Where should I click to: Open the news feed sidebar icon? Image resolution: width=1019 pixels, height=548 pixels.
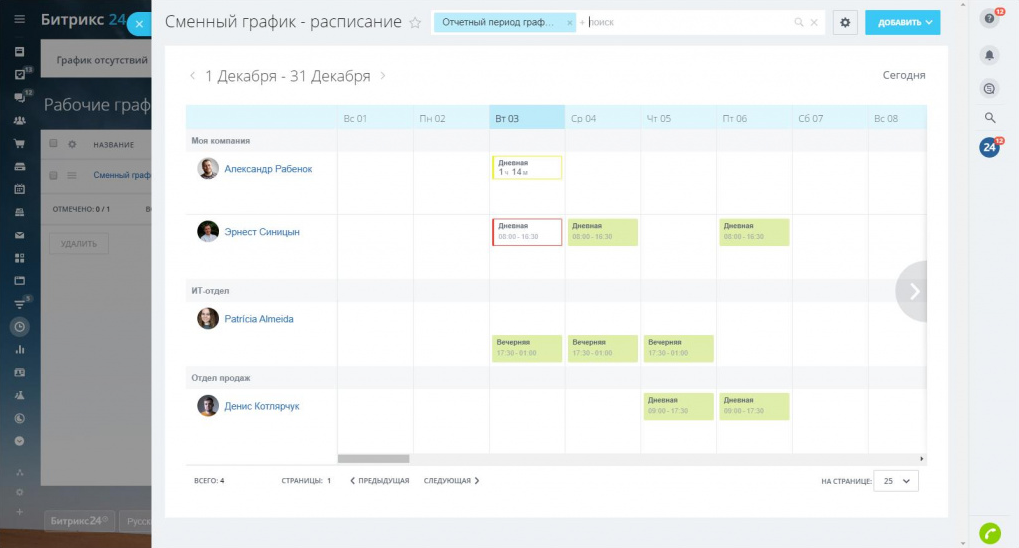click(19, 51)
